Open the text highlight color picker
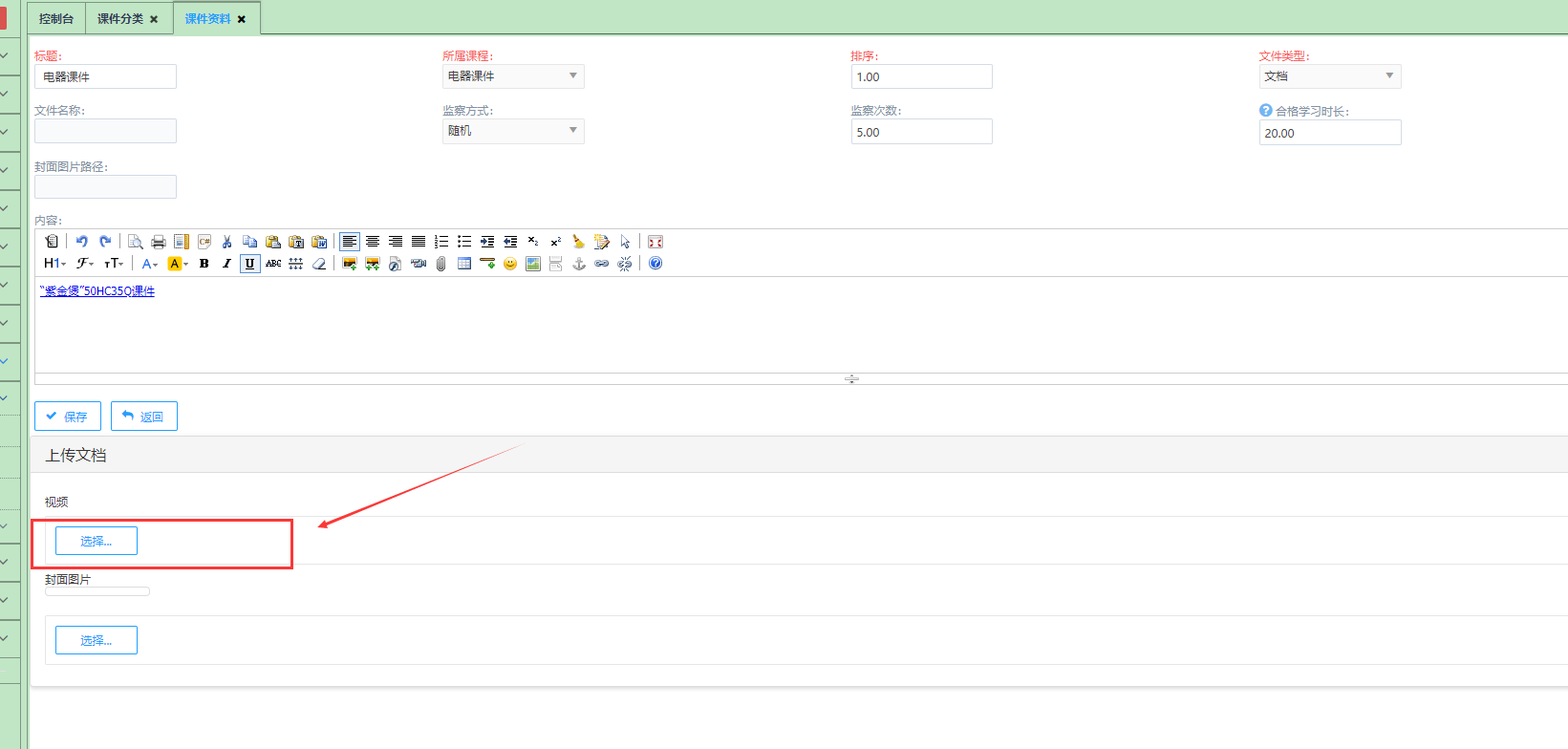Screen dimensions: 1568x749 [x=178, y=264]
